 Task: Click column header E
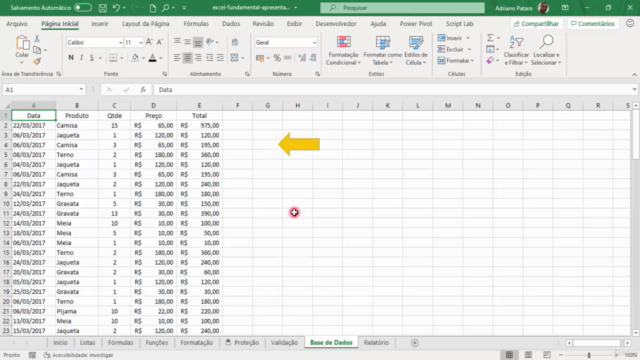(x=200, y=105)
